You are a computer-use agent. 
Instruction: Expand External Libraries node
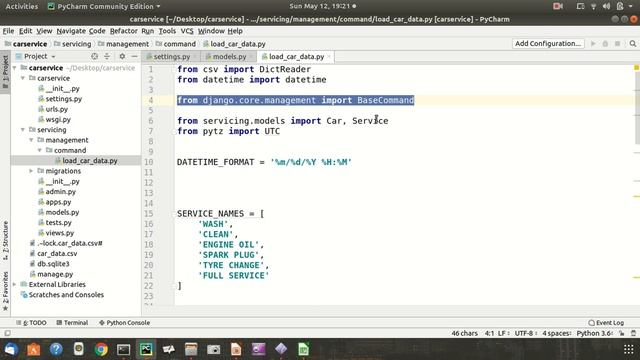click(x=15, y=284)
